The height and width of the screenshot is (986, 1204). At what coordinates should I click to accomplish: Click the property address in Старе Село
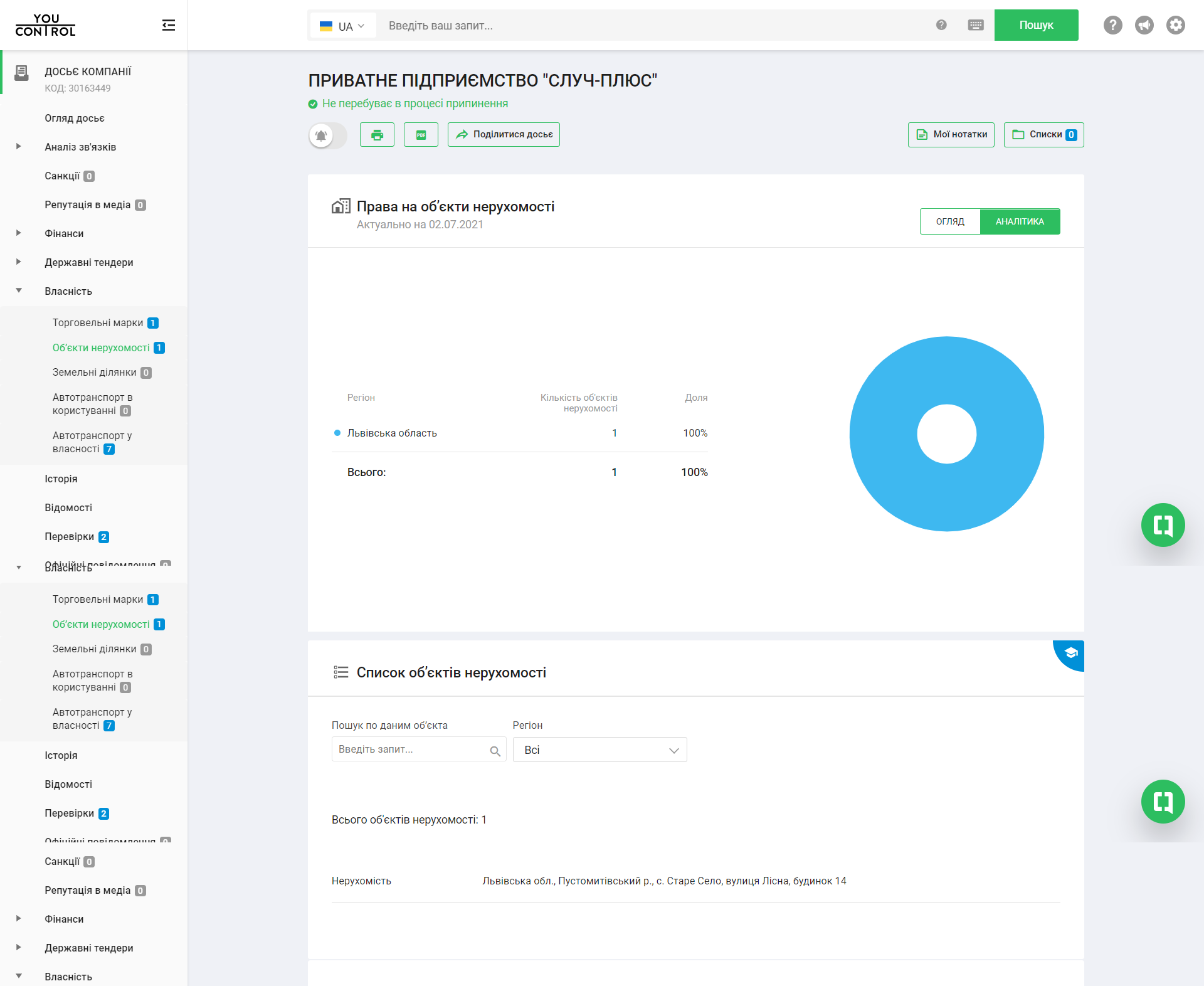[x=664, y=881]
